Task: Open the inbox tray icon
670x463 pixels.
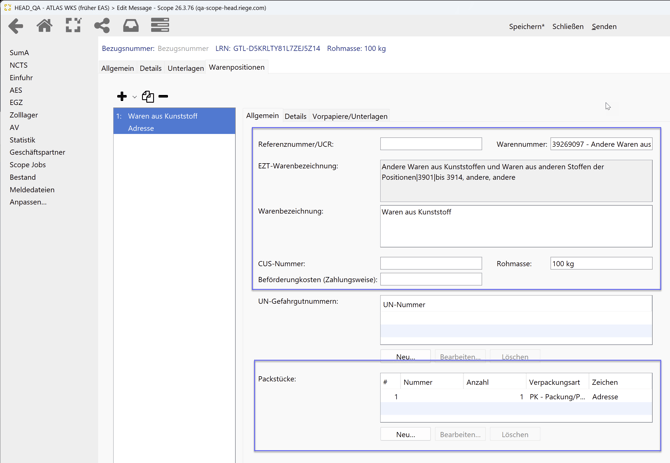Action: 131,26
